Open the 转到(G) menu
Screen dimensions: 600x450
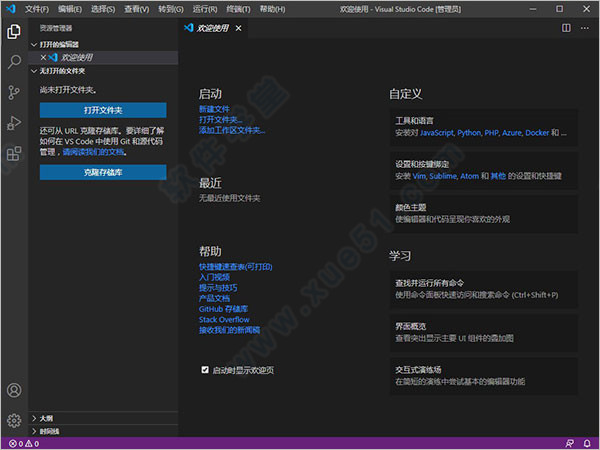(x=171, y=9)
